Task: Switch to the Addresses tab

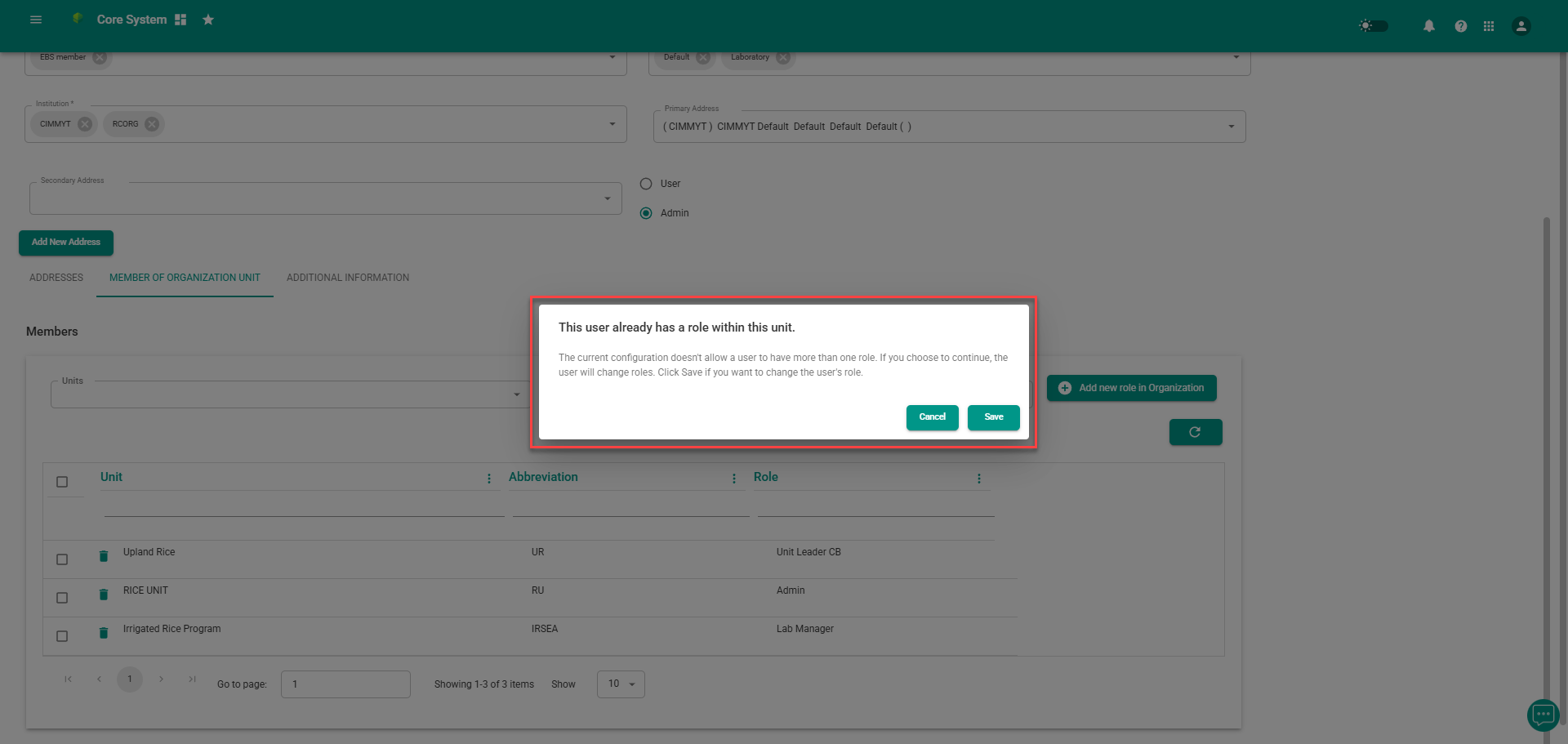Action: pos(56,278)
